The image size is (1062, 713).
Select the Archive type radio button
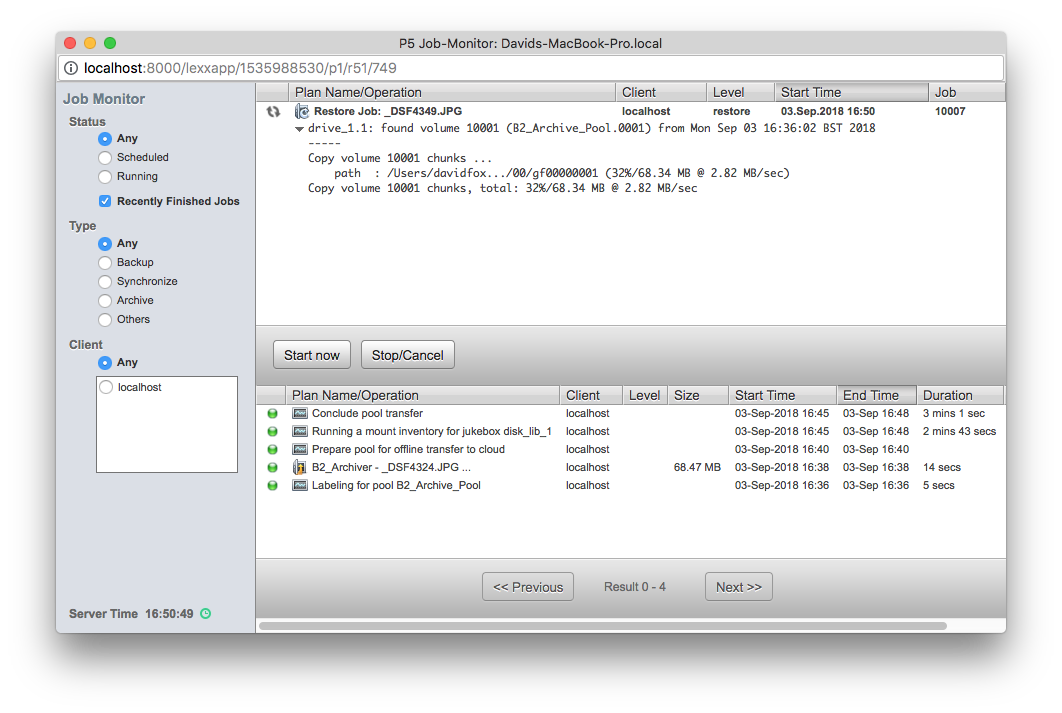pyautogui.click(x=104, y=301)
